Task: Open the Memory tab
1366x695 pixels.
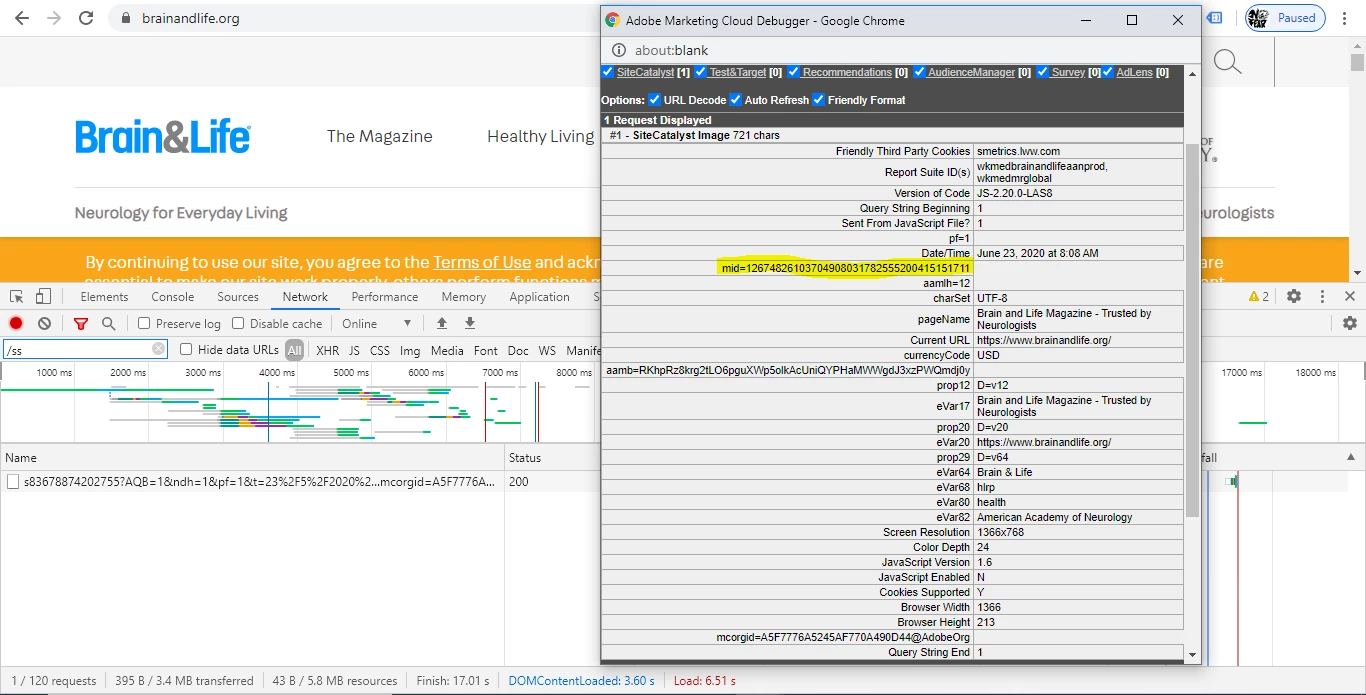Action: [464, 296]
